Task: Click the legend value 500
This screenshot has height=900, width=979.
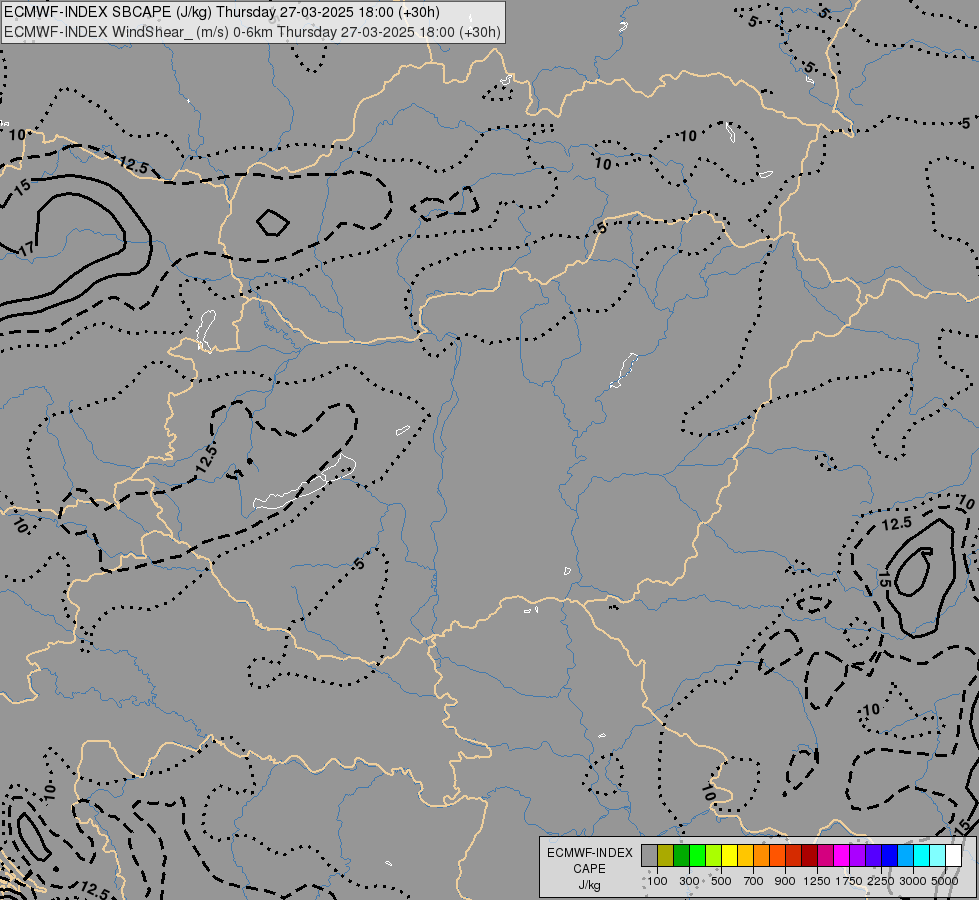Action: (x=721, y=881)
